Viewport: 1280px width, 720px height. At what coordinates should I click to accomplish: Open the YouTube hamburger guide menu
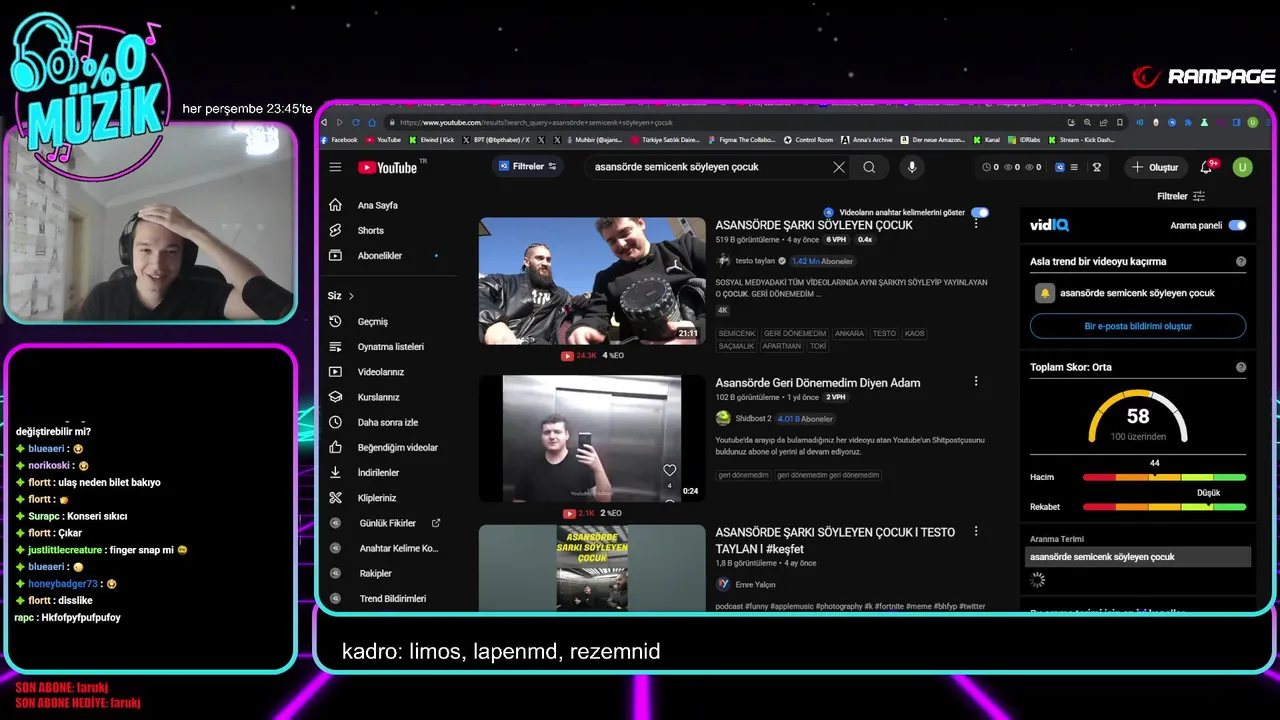[x=335, y=167]
